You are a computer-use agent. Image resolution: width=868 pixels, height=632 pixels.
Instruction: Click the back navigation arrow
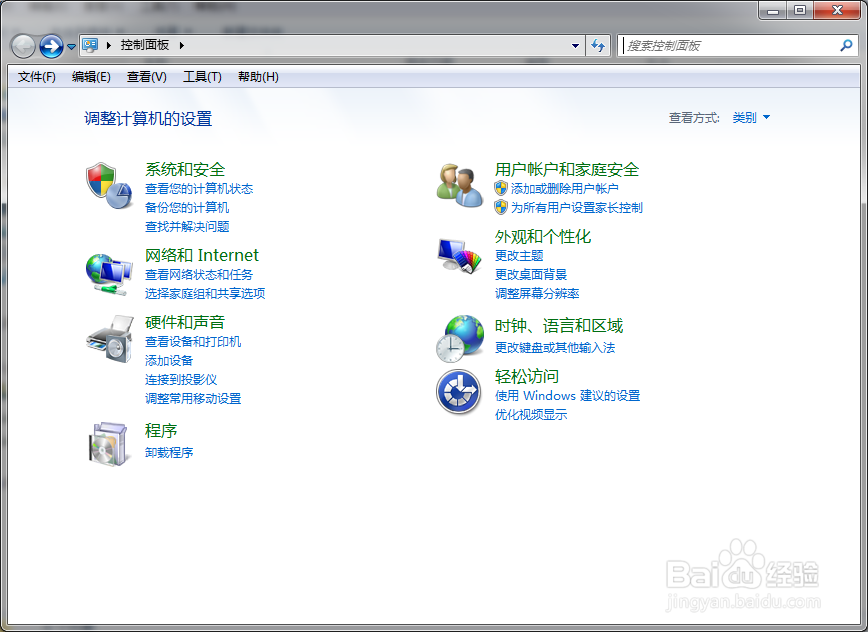point(23,46)
